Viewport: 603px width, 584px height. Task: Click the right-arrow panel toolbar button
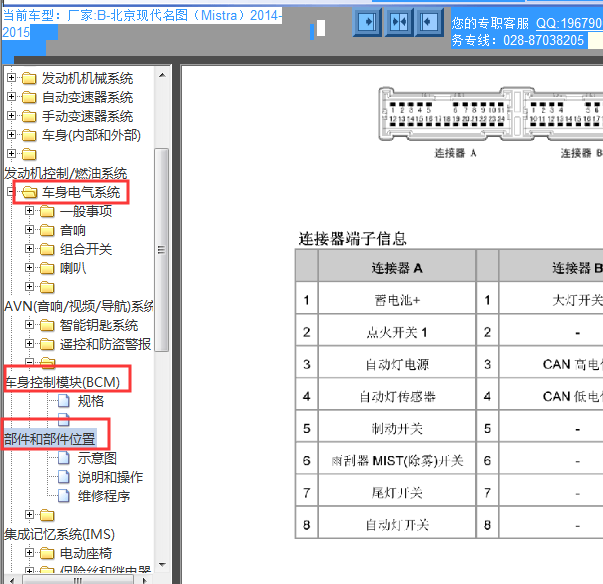click(x=367, y=22)
